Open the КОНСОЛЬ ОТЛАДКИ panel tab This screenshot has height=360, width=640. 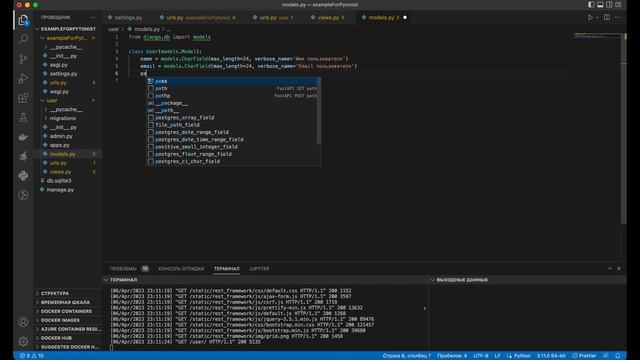tap(181, 269)
